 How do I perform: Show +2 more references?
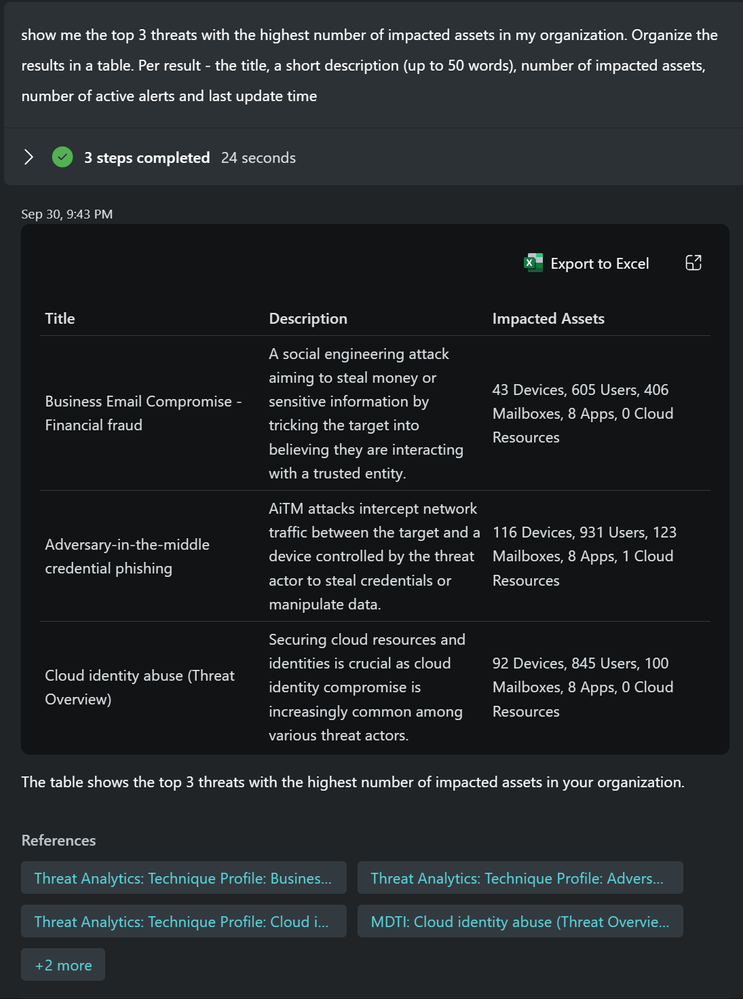(x=63, y=965)
